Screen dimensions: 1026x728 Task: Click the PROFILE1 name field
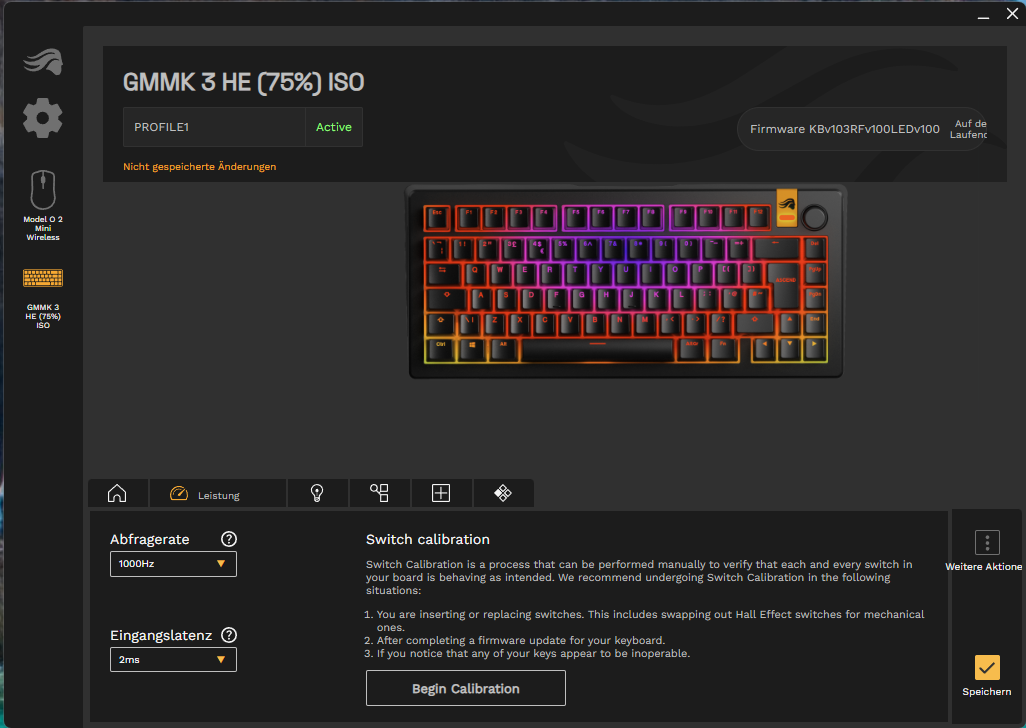[x=214, y=127]
